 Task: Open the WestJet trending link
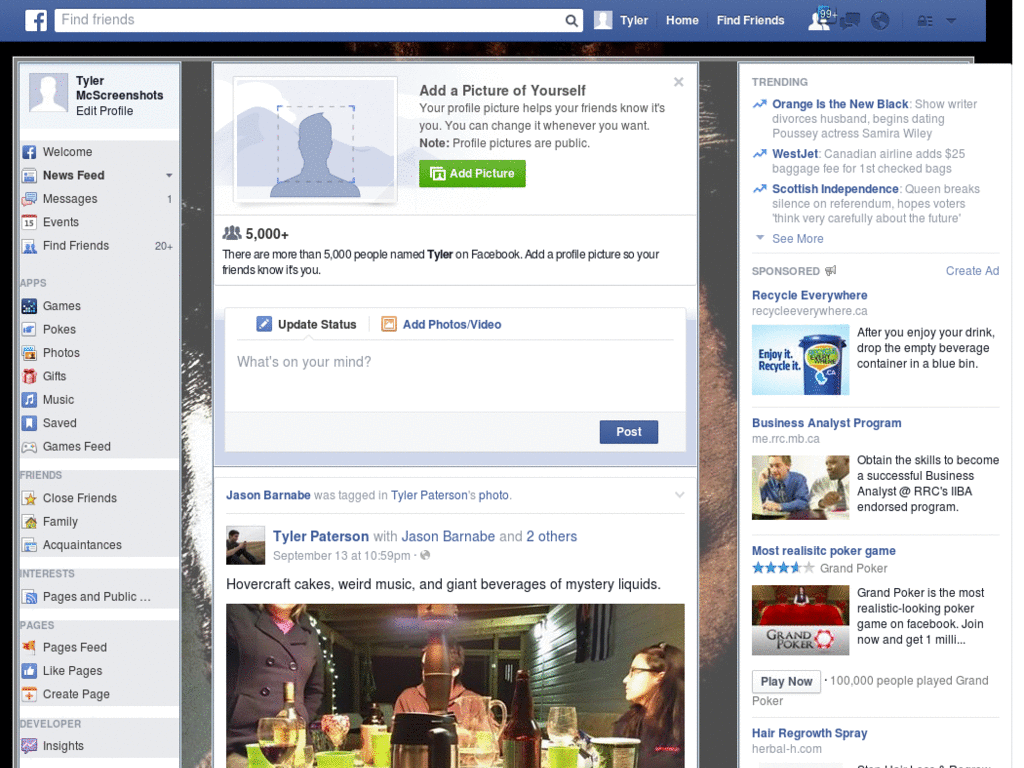click(795, 154)
